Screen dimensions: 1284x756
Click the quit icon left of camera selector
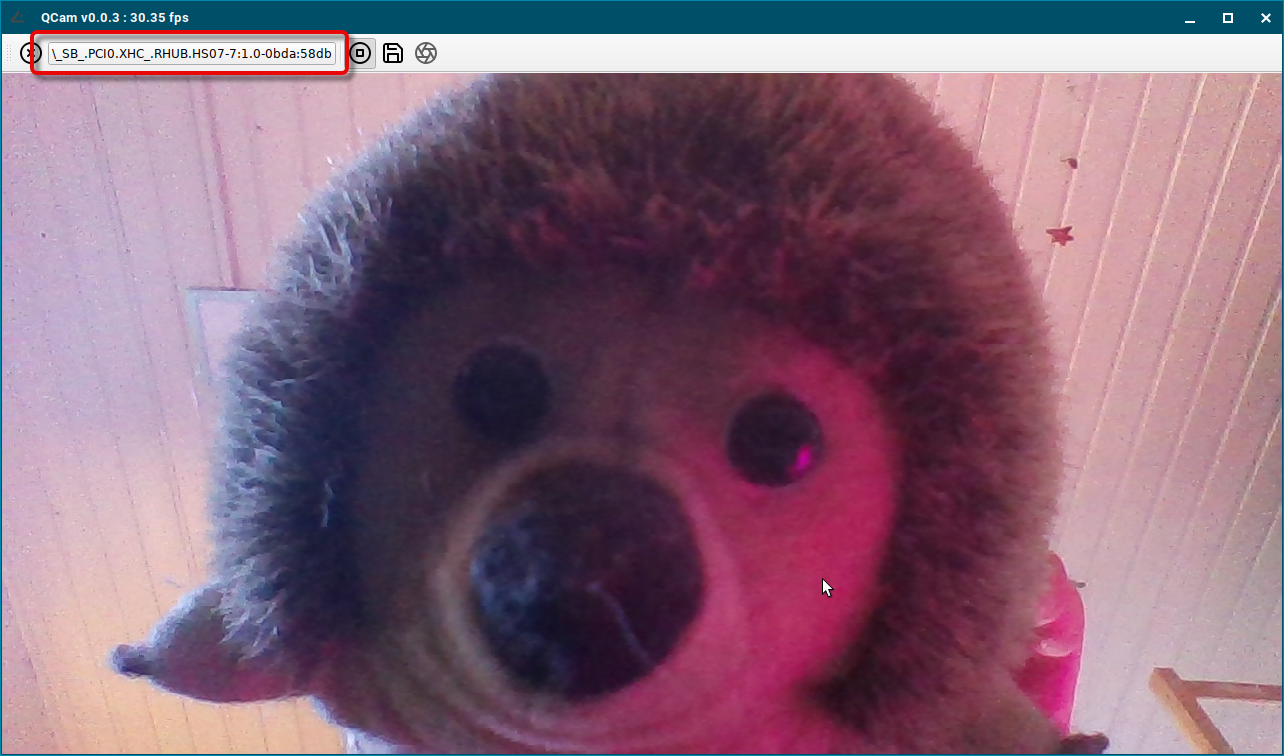pyautogui.click(x=30, y=53)
